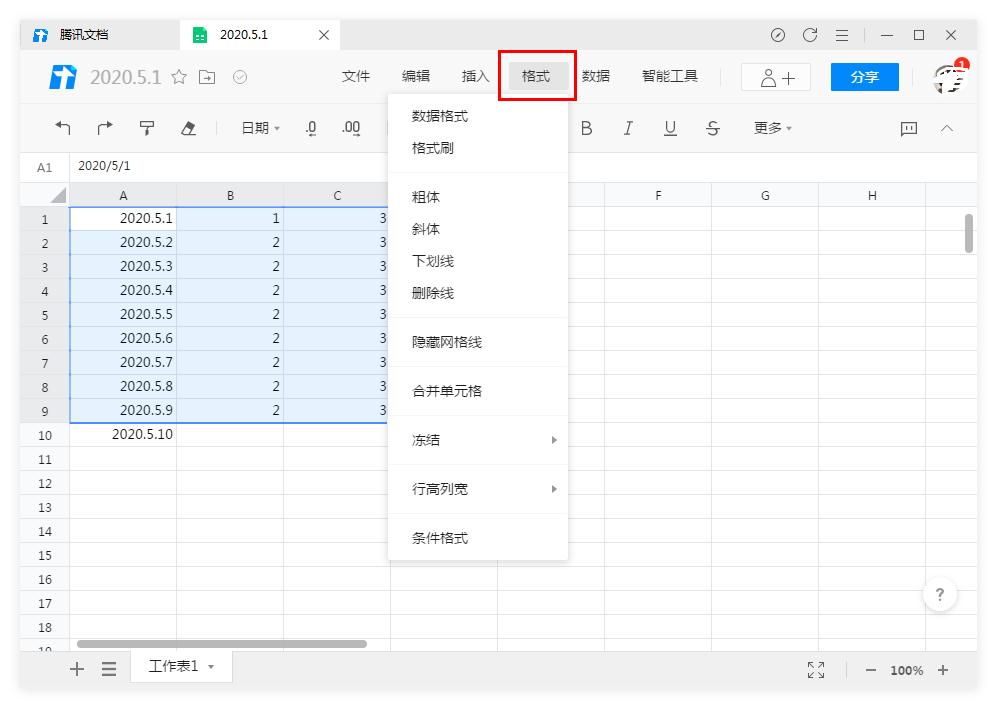
Task: Click the undo icon
Action: tap(62, 128)
